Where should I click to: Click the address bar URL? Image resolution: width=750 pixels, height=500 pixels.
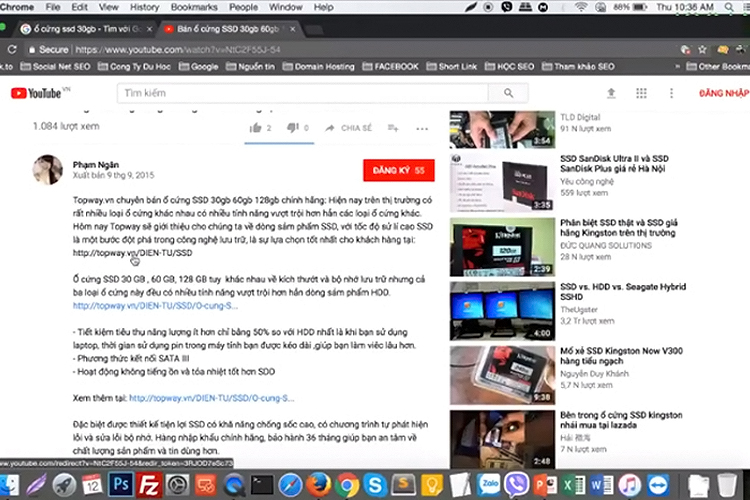178,50
